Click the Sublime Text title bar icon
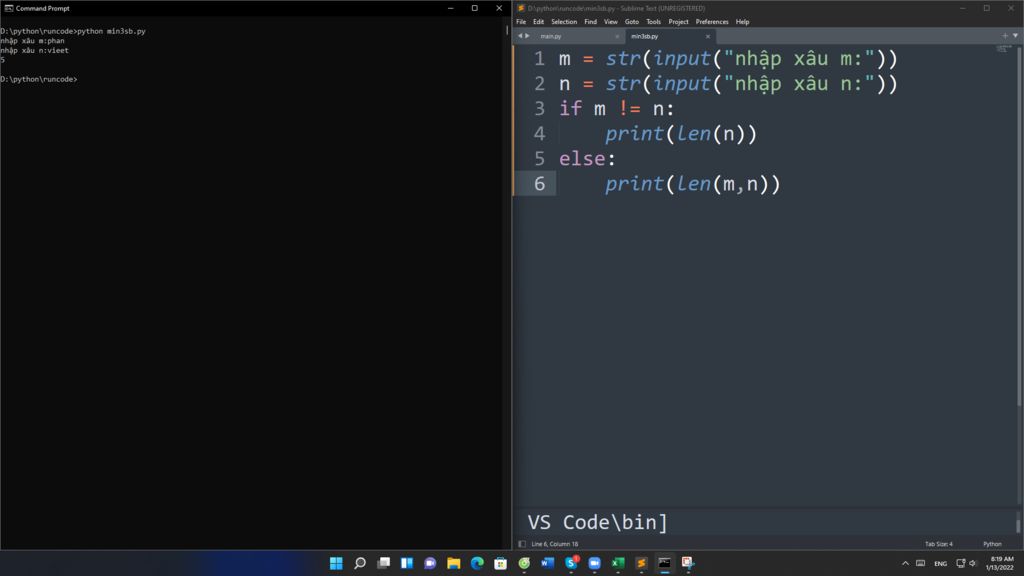This screenshot has width=1024, height=576. [x=520, y=8]
